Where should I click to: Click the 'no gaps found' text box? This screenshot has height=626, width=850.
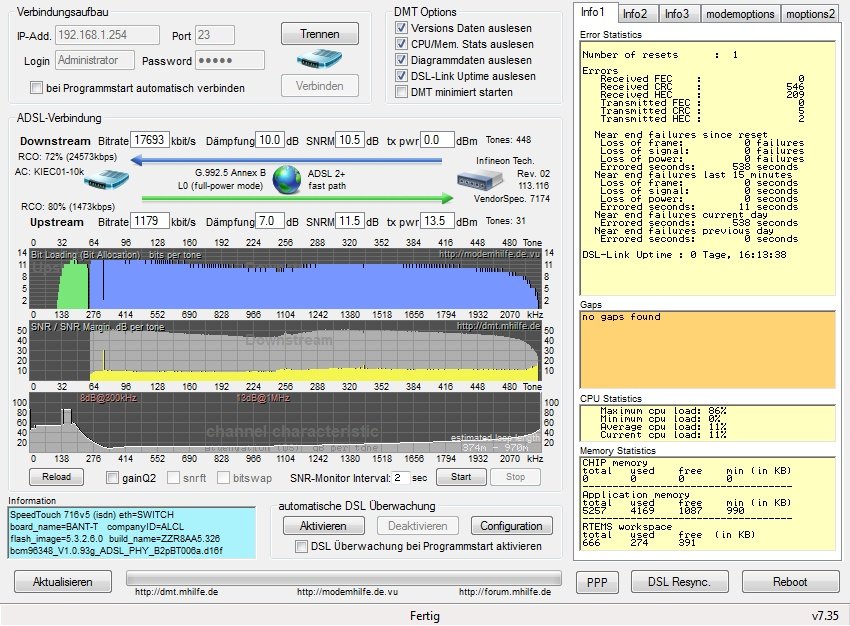pyautogui.click(x=707, y=350)
